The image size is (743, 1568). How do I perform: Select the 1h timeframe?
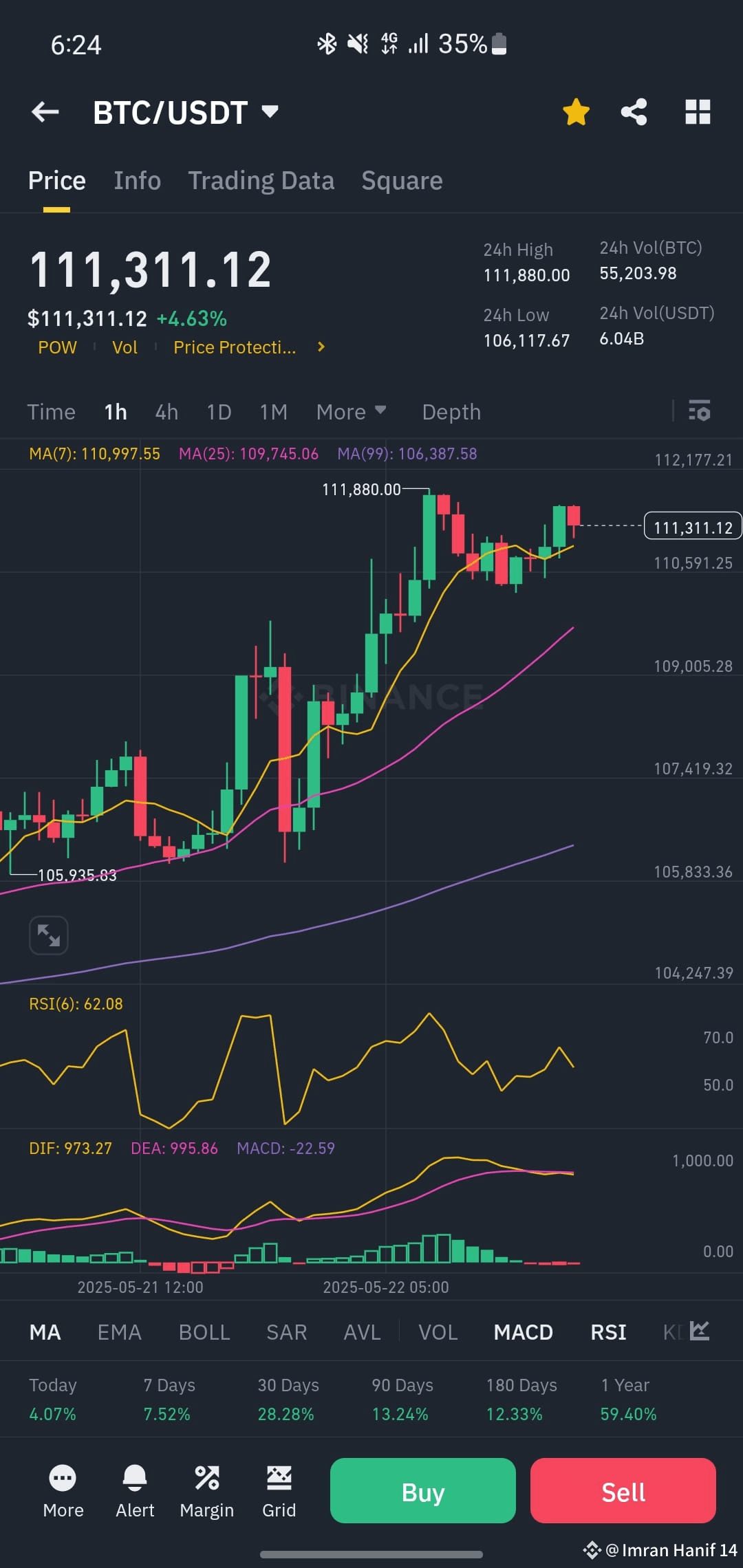point(116,412)
